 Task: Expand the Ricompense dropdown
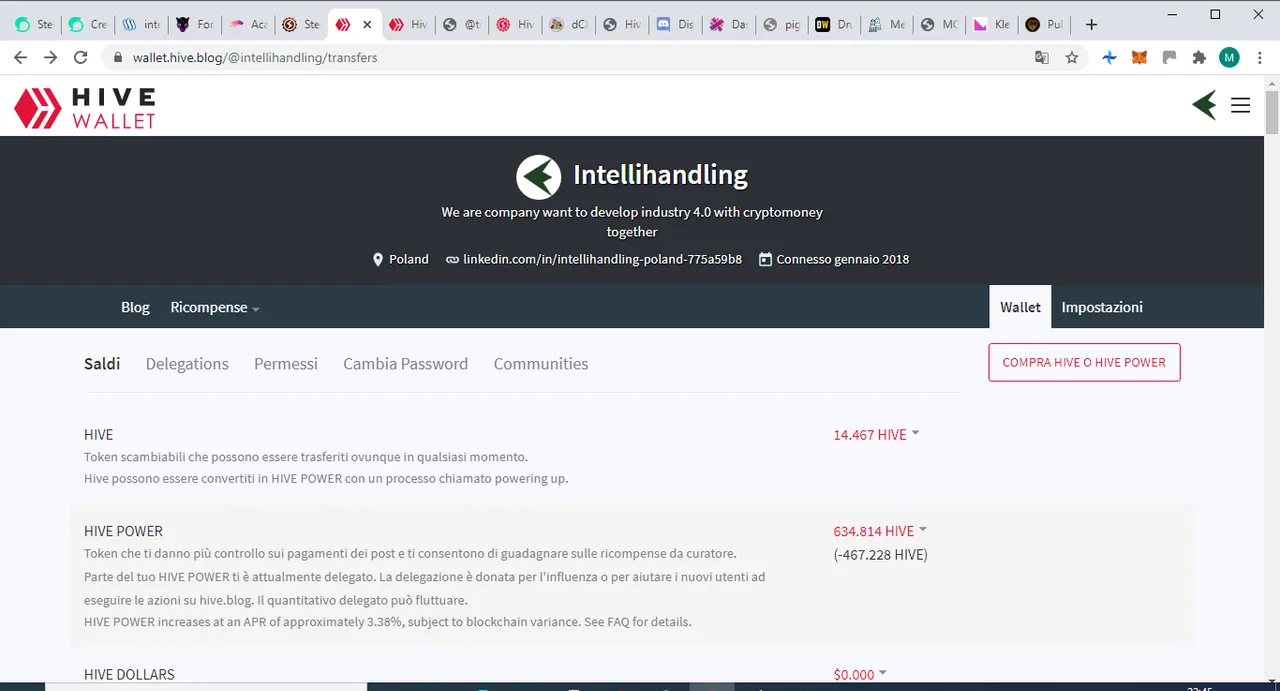click(x=215, y=307)
